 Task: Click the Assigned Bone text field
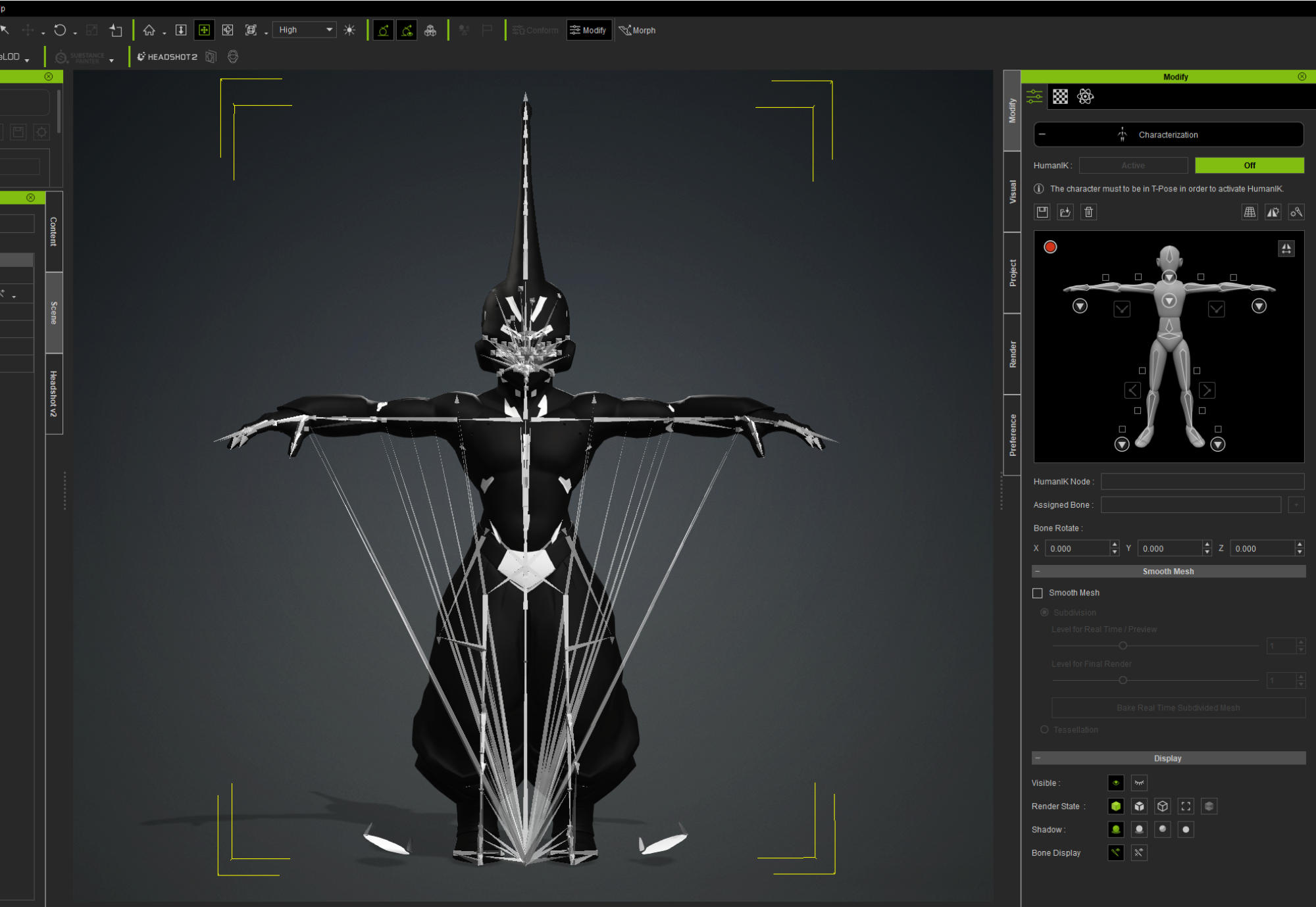[x=1191, y=504]
